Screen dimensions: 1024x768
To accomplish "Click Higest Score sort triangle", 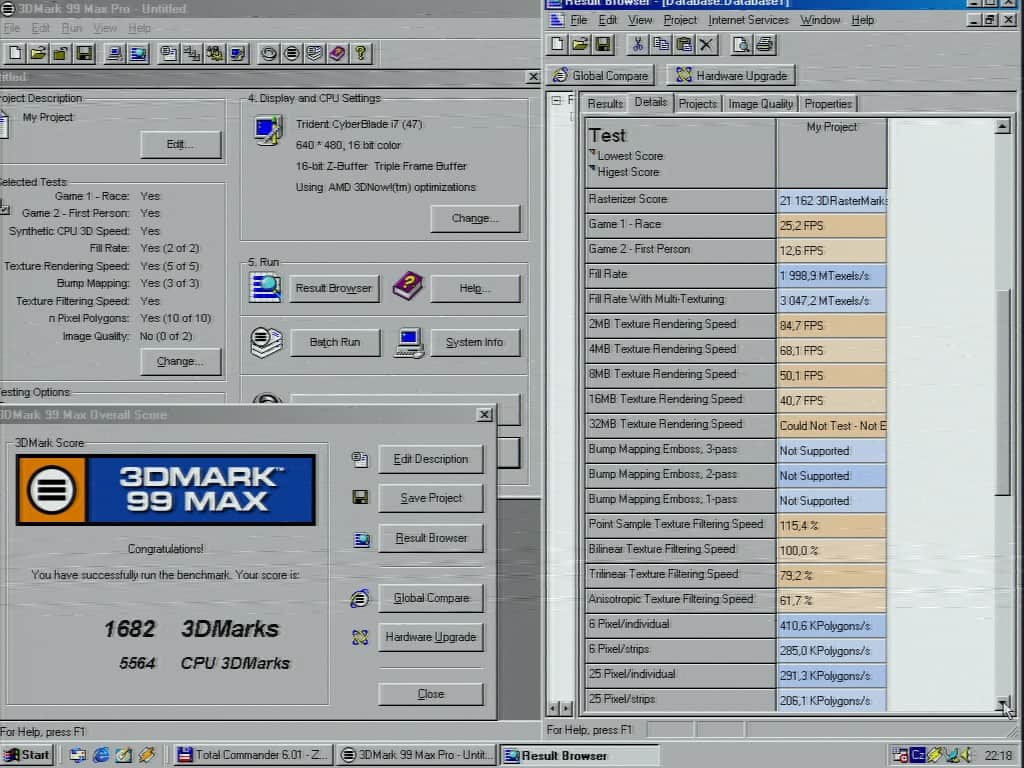I will tap(593, 169).
